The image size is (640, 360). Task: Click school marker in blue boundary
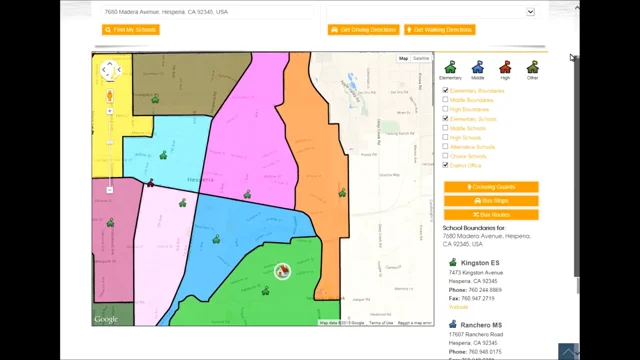216,239
